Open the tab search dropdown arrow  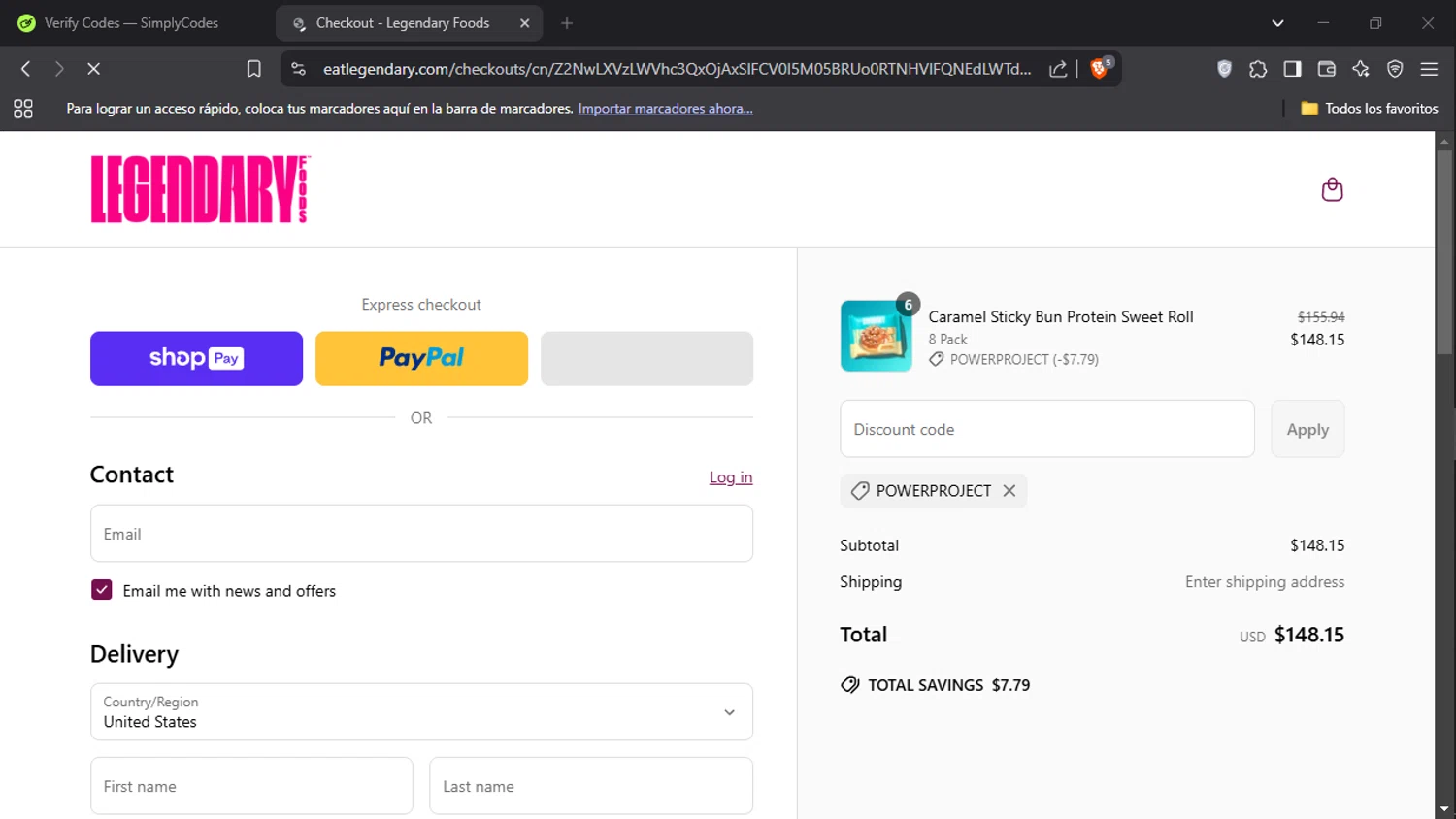point(1277,23)
